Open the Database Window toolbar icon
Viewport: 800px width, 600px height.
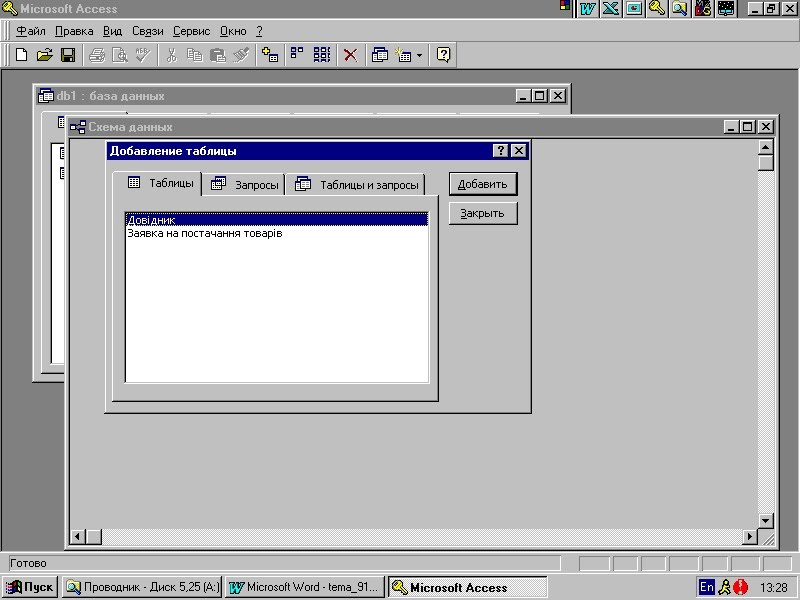(380, 55)
